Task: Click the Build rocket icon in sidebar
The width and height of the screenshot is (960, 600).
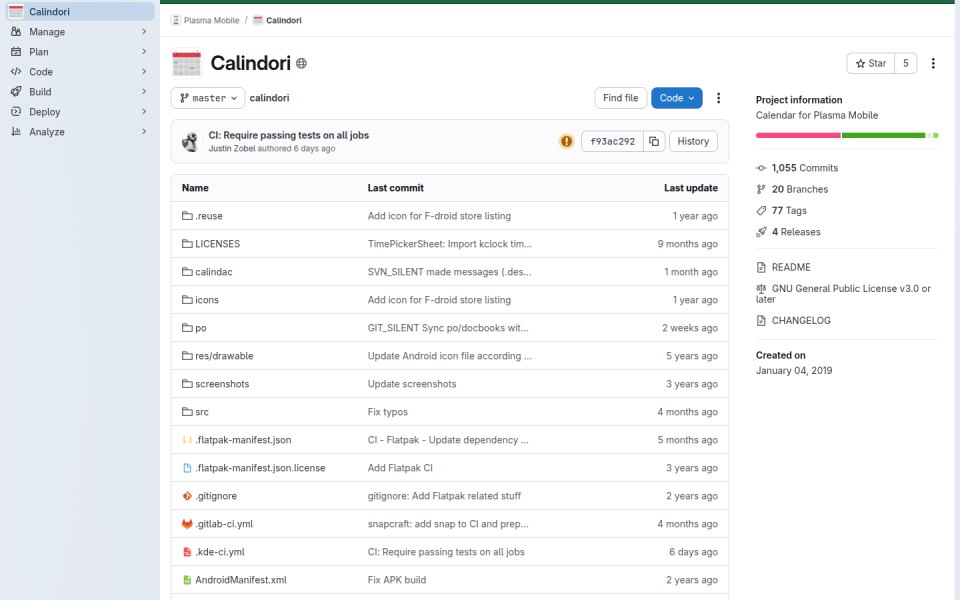Action: 16,92
